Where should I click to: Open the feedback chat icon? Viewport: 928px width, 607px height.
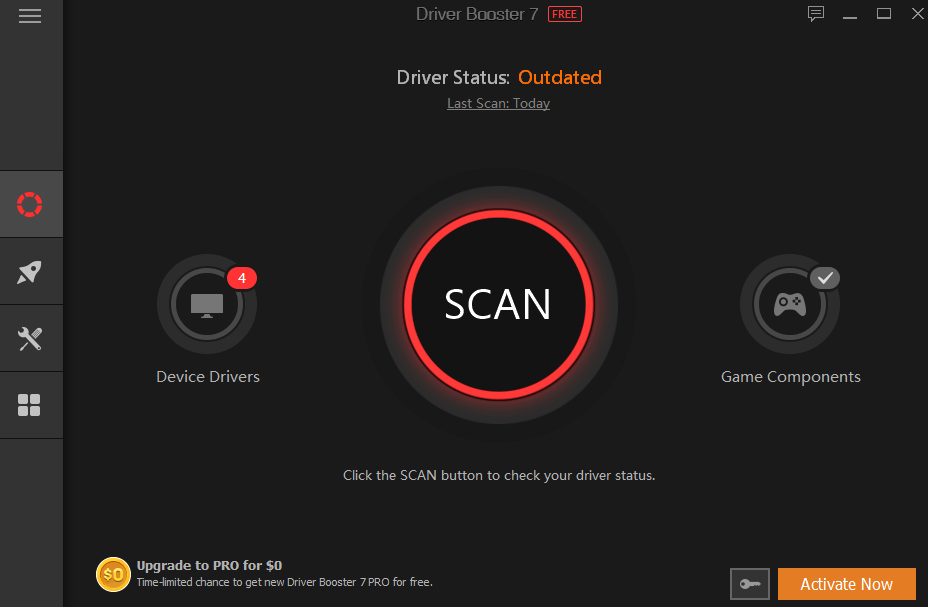coord(816,14)
